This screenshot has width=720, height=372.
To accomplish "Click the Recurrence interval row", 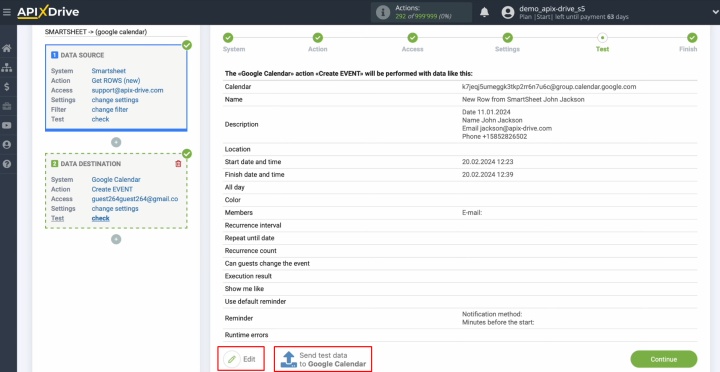I will (460, 225).
